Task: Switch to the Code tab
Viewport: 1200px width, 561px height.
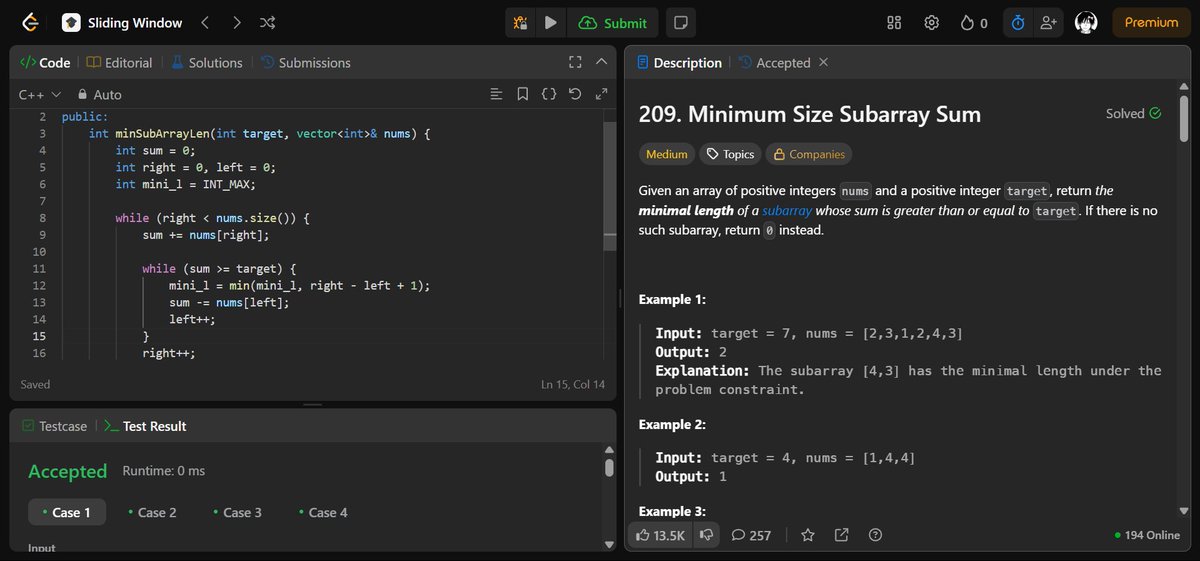Action: pos(45,62)
